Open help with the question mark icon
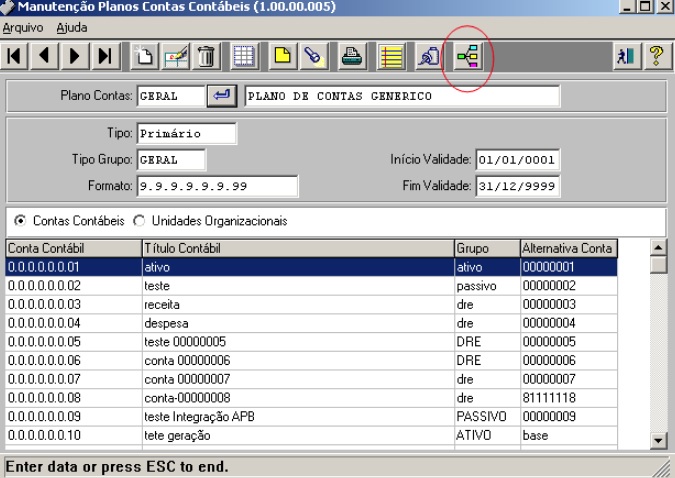The width and height of the screenshot is (675, 478). (x=657, y=56)
